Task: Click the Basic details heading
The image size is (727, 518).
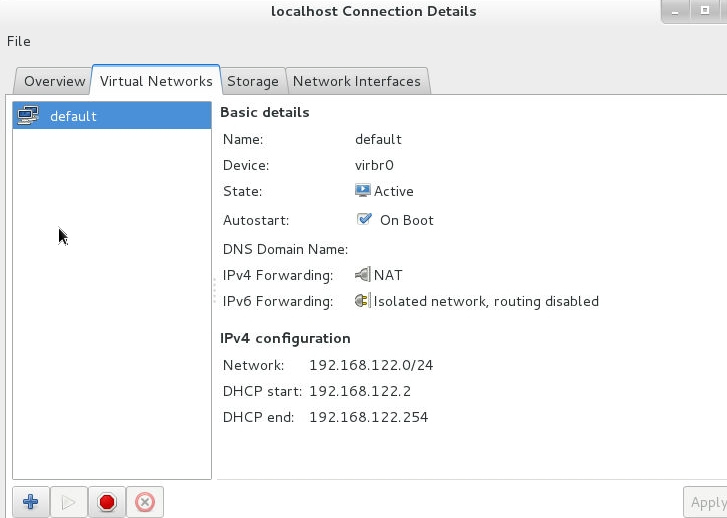Action: [265, 112]
